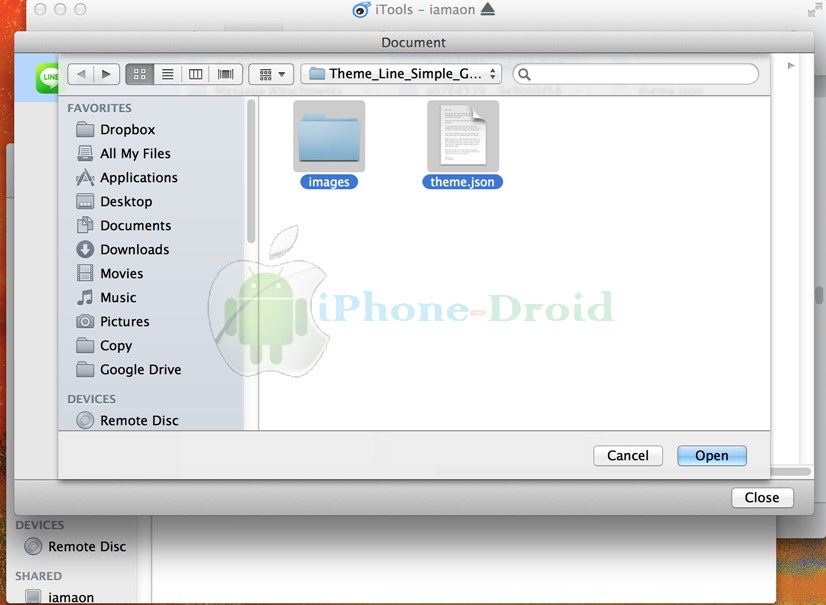Go to Applications in sidebar
Viewport: 826px width, 605px height.
(x=138, y=177)
